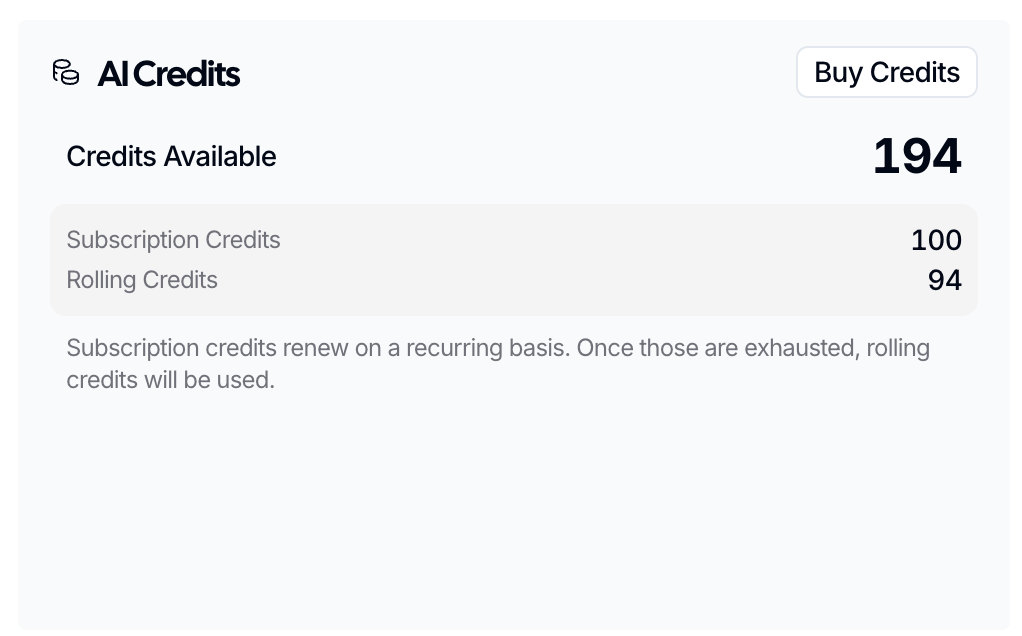Click the Rolling Credits row label
The height and width of the screenshot is (636, 1022).
click(142, 280)
